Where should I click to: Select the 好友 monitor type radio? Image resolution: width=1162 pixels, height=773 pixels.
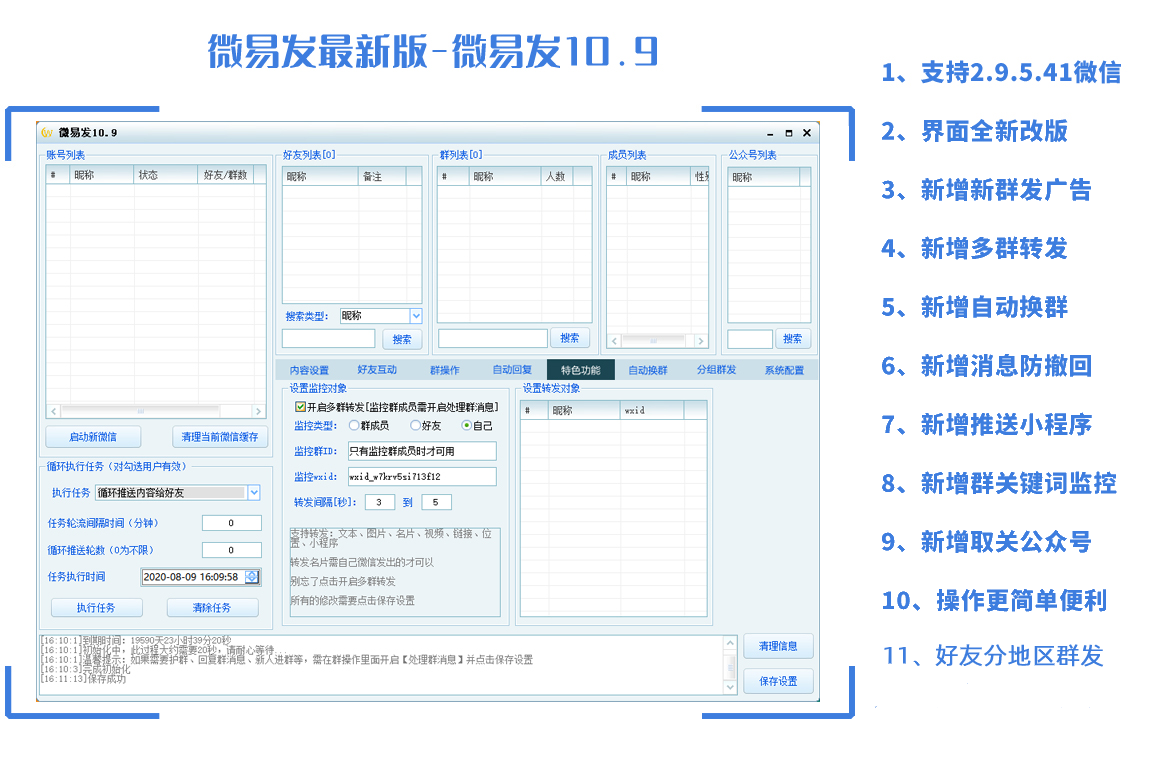tap(415, 426)
